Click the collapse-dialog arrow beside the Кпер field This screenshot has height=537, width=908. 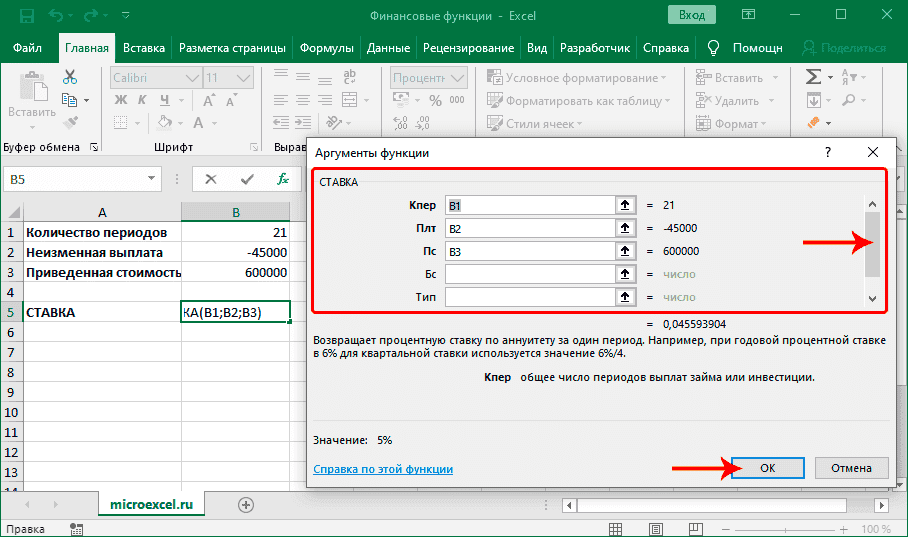click(x=627, y=205)
